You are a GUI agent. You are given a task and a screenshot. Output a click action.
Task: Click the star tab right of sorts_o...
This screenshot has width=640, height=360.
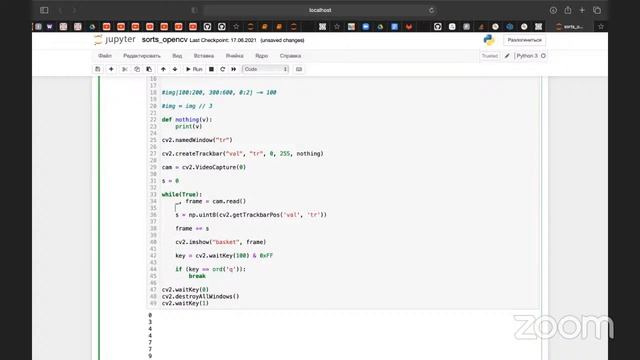click(601, 27)
